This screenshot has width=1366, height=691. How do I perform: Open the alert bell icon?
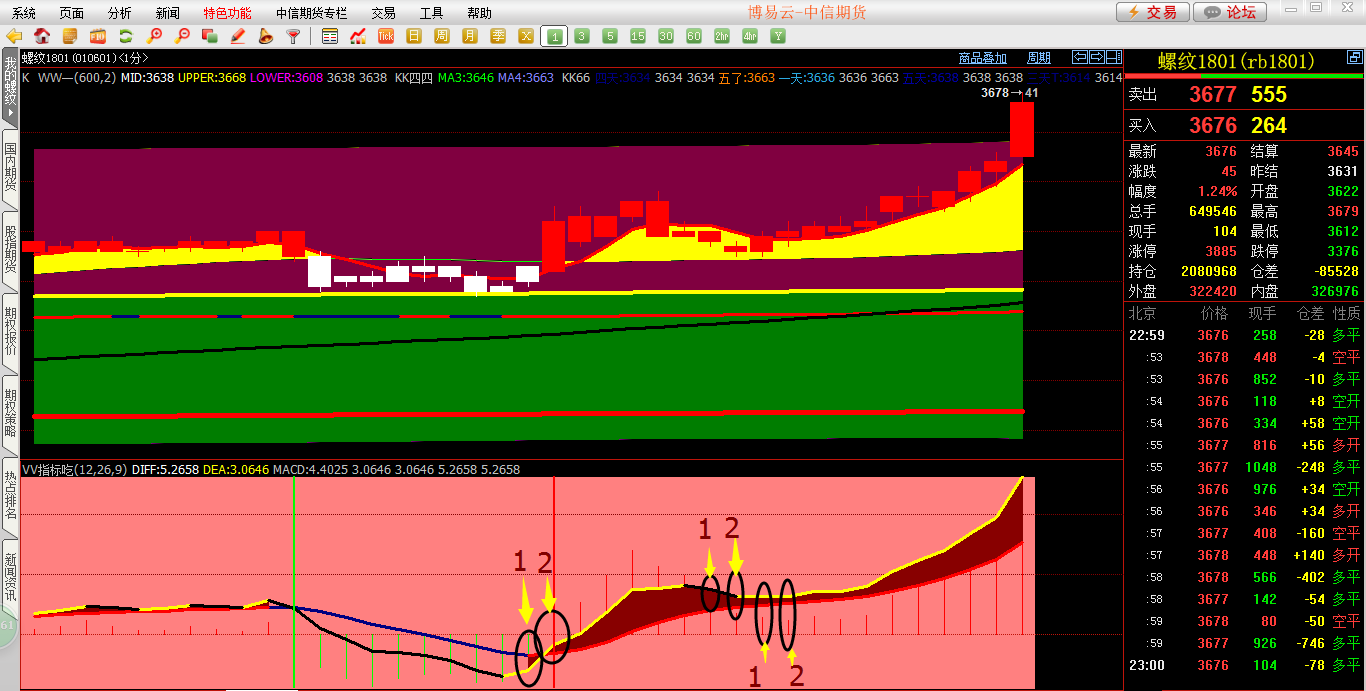click(x=265, y=37)
